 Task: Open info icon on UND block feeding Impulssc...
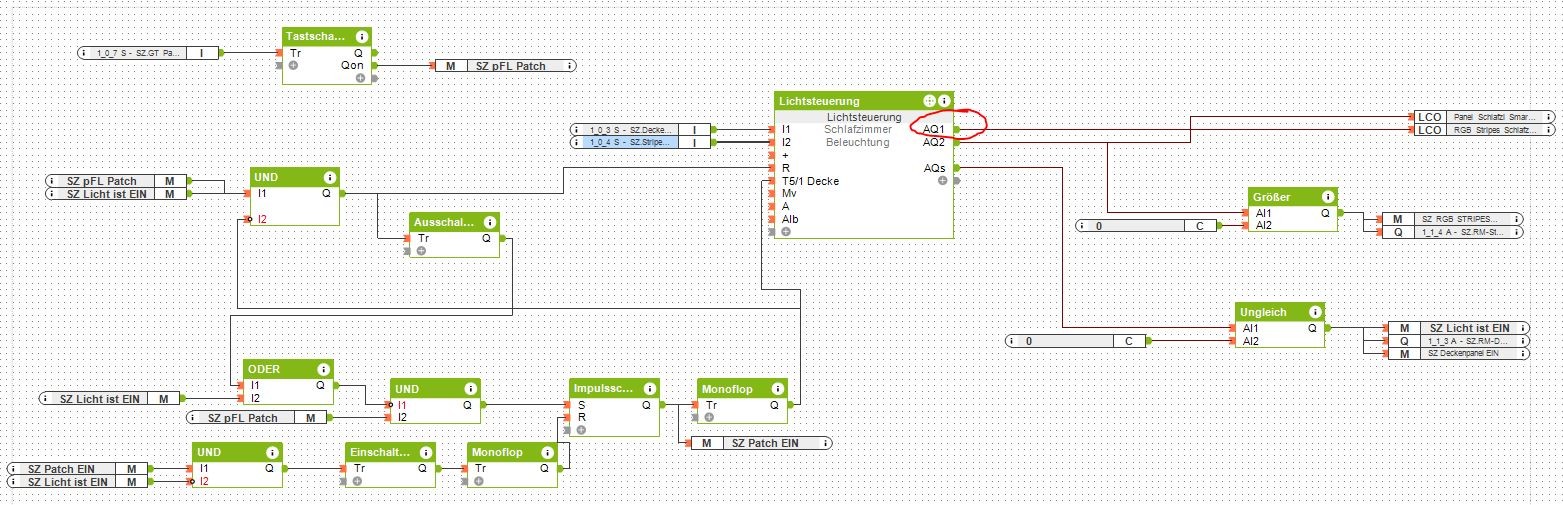click(x=470, y=389)
